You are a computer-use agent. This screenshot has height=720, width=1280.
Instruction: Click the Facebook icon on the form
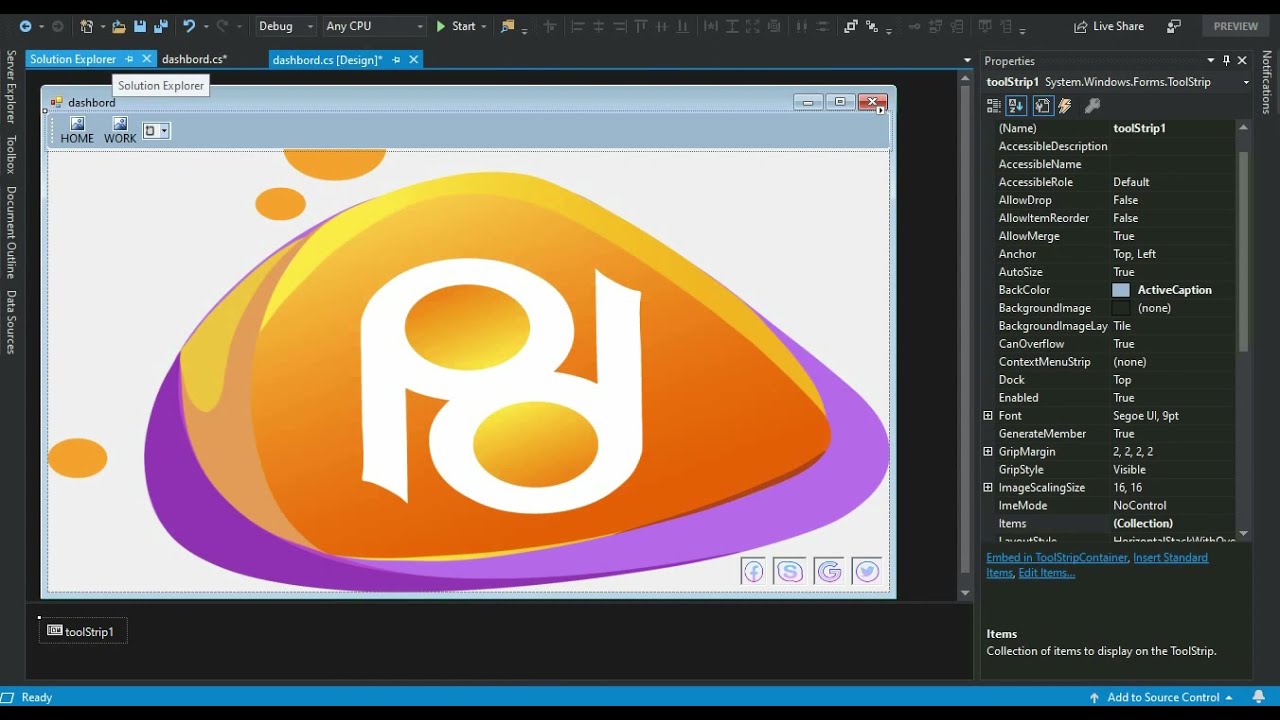pyautogui.click(x=753, y=571)
